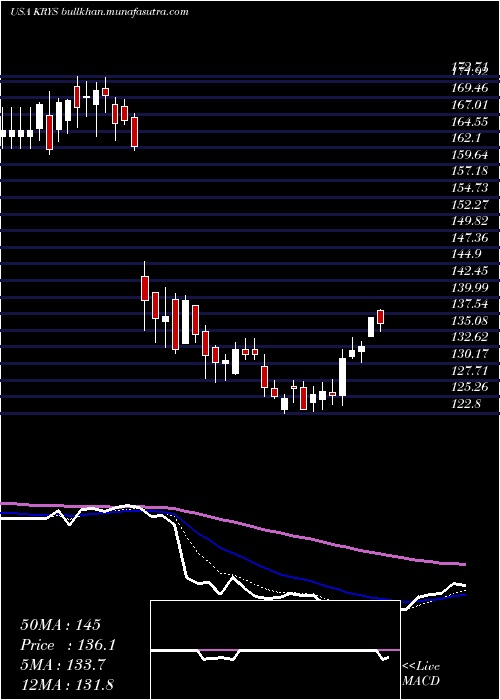Click the '<<Live MACD' label
Image resolution: width=500 pixels, height=700 pixels.
[421, 674]
